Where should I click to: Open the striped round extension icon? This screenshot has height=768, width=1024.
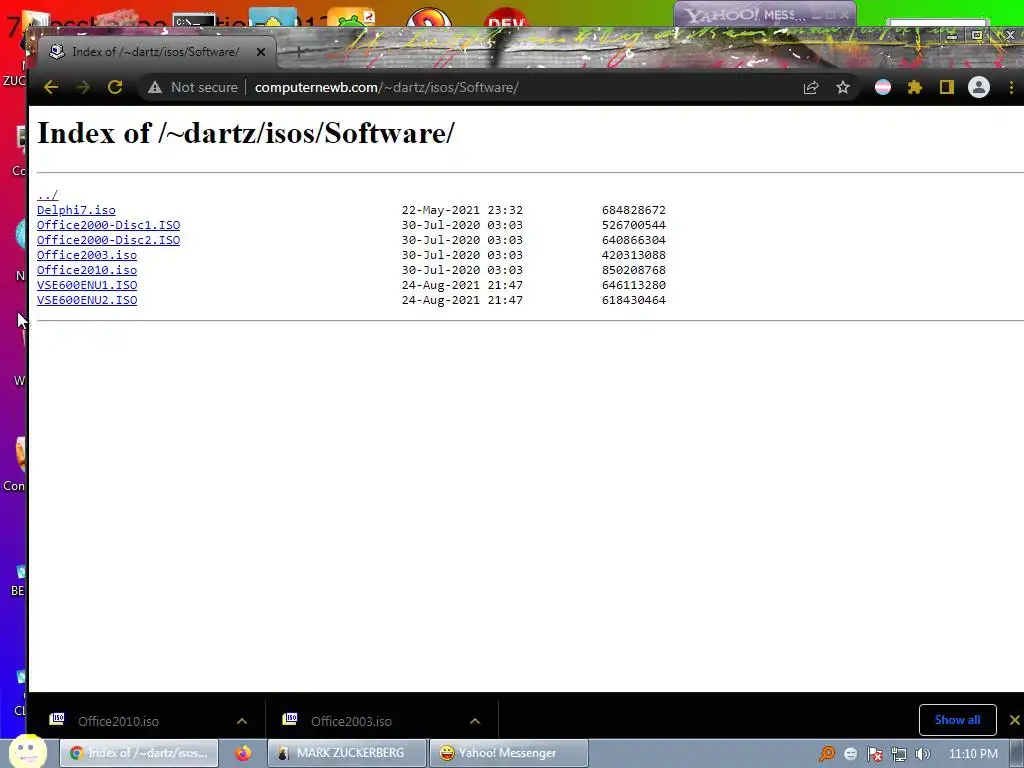point(883,88)
